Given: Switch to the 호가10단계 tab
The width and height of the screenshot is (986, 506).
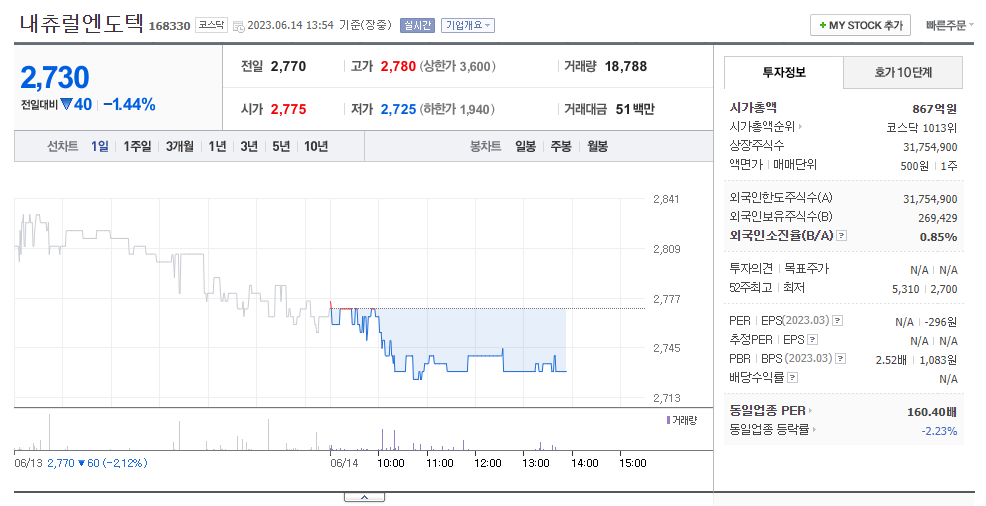Looking at the screenshot, I should [x=903, y=72].
